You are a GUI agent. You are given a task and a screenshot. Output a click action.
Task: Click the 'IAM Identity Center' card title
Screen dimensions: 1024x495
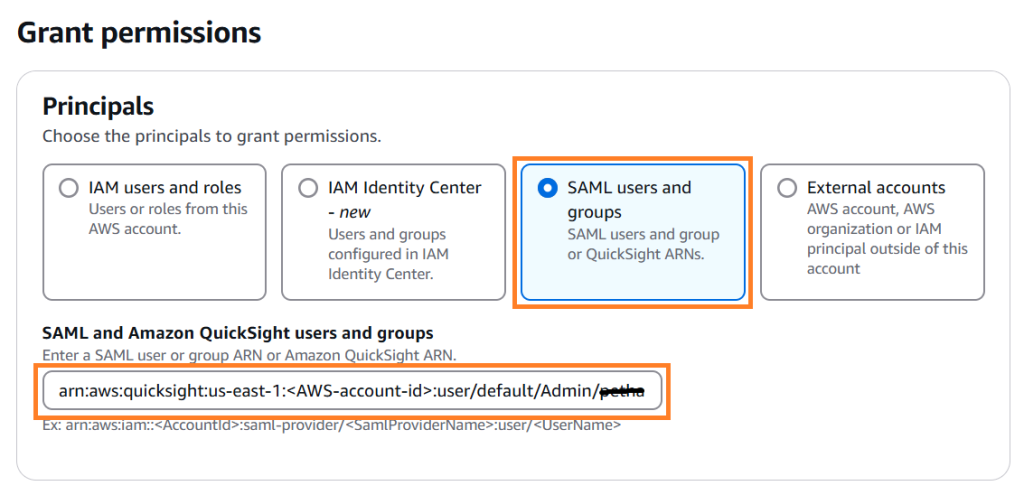(405, 187)
